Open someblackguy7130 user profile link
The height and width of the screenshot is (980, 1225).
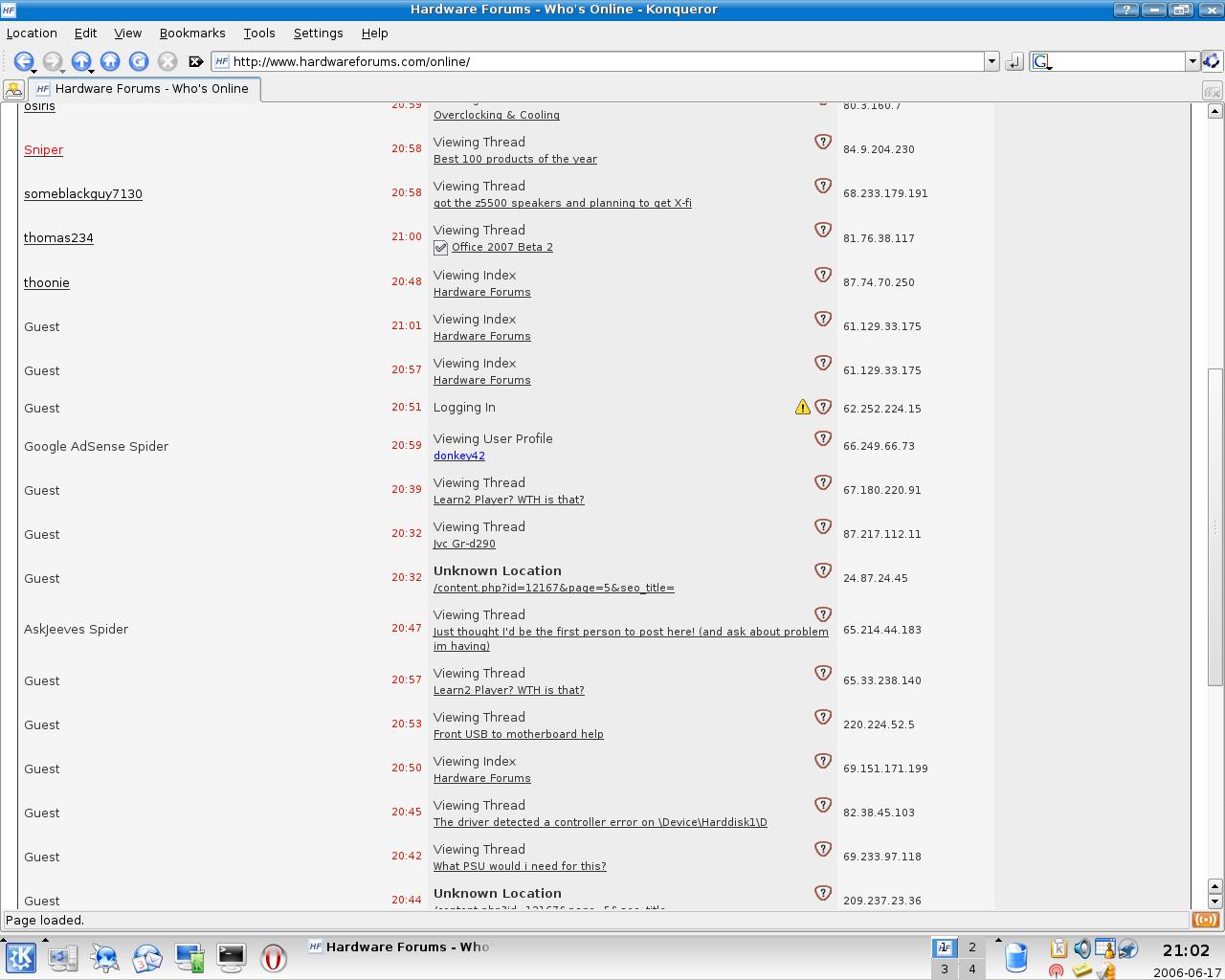pos(83,194)
